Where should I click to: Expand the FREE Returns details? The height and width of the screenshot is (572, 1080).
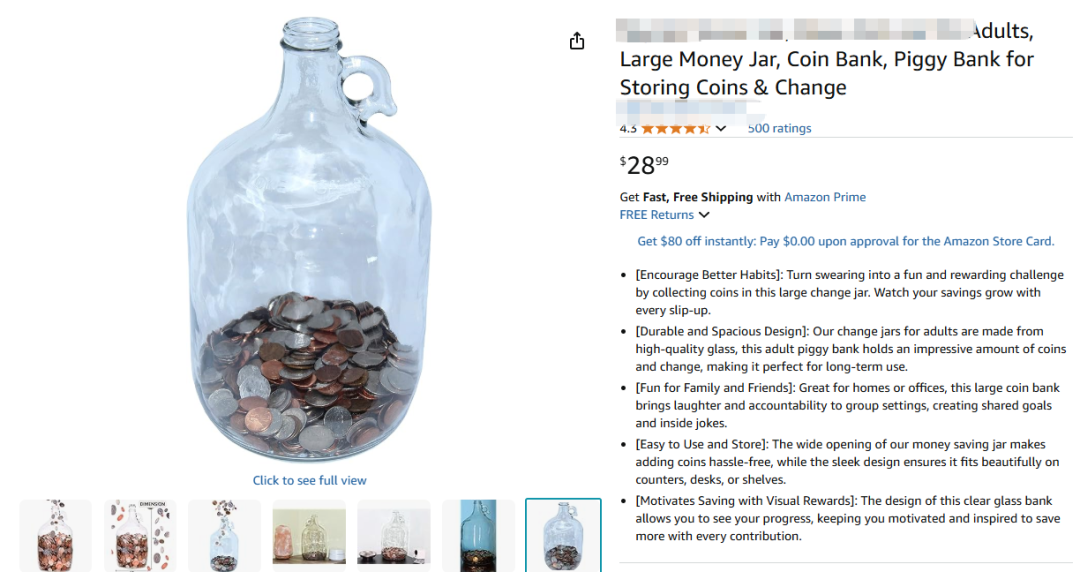pos(704,215)
